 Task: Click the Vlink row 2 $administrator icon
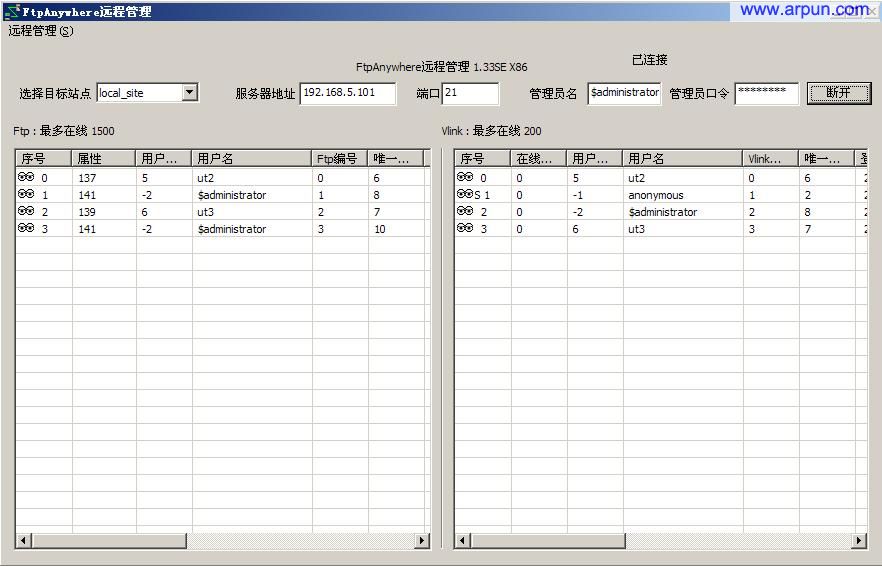465,211
